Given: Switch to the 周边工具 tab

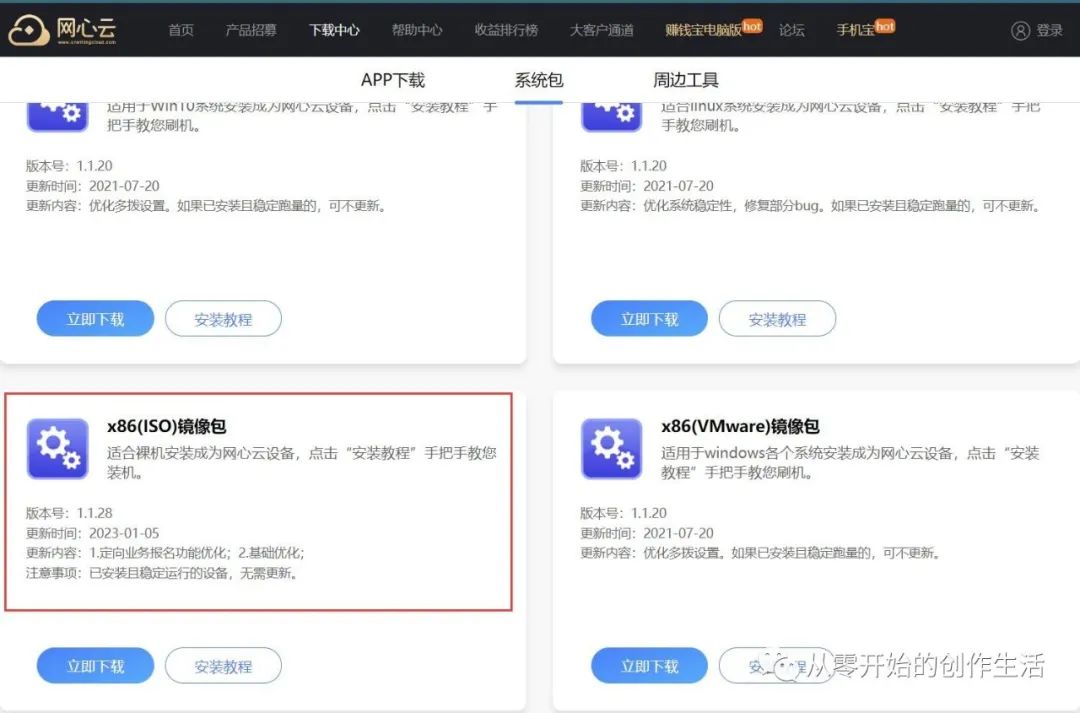Looking at the screenshot, I should 685,80.
